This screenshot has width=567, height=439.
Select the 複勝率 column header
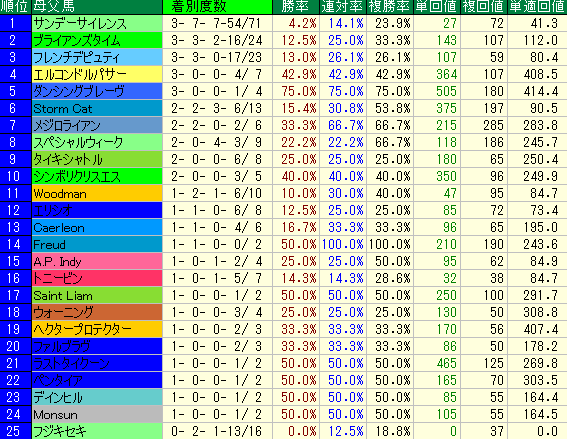[x=390, y=7]
